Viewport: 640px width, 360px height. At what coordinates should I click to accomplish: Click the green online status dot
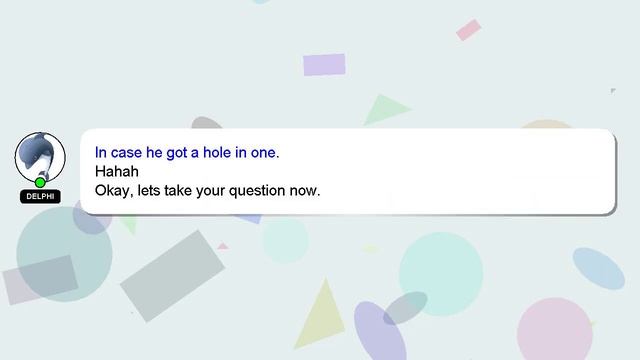pyautogui.click(x=40, y=182)
